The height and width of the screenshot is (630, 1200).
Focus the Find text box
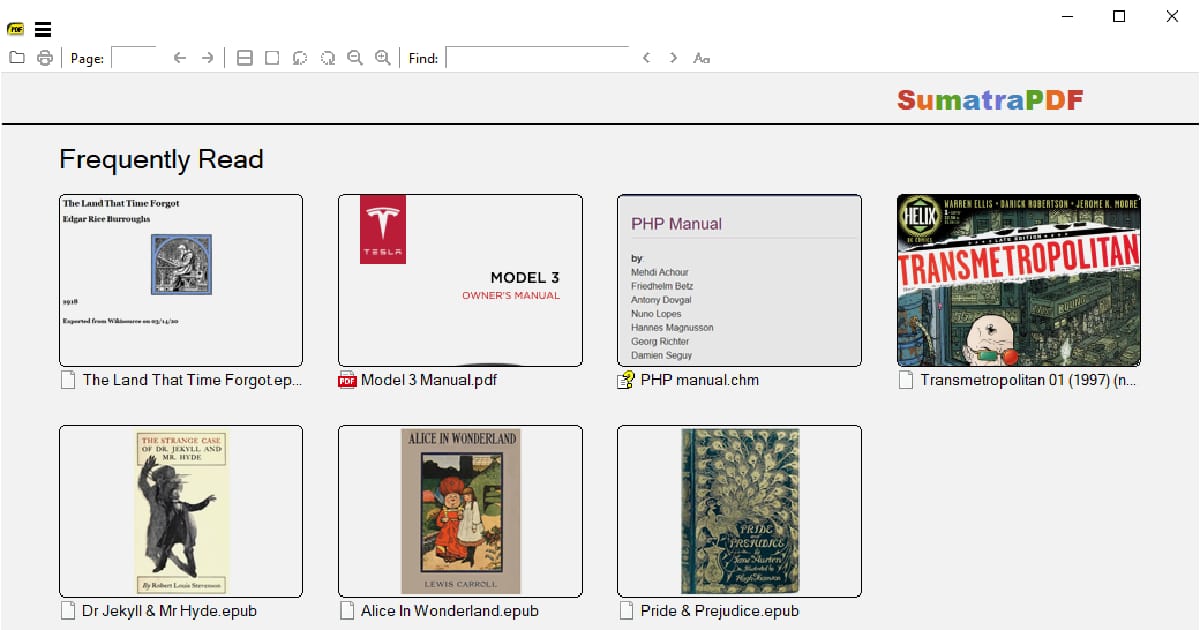pos(537,58)
